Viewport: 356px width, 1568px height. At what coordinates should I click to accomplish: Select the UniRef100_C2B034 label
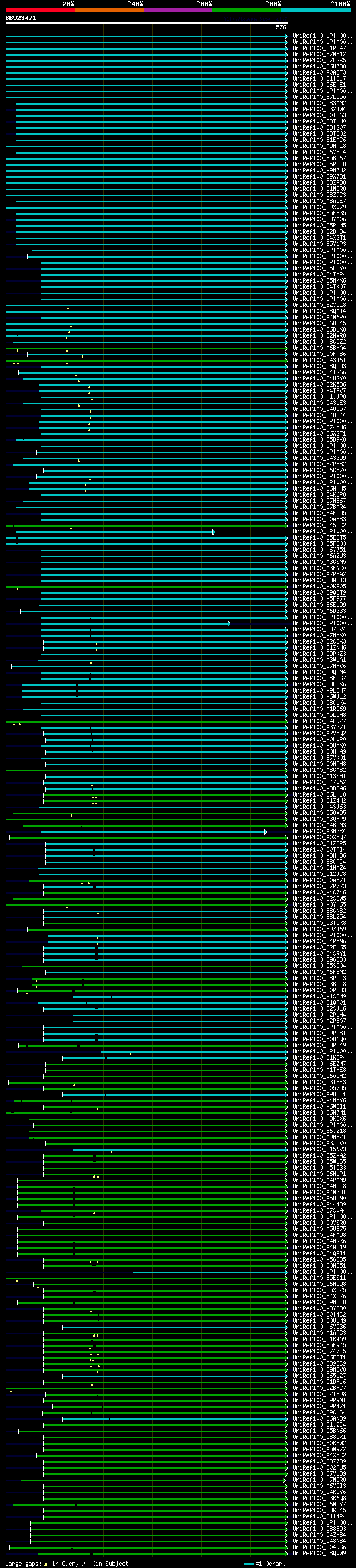(319, 232)
